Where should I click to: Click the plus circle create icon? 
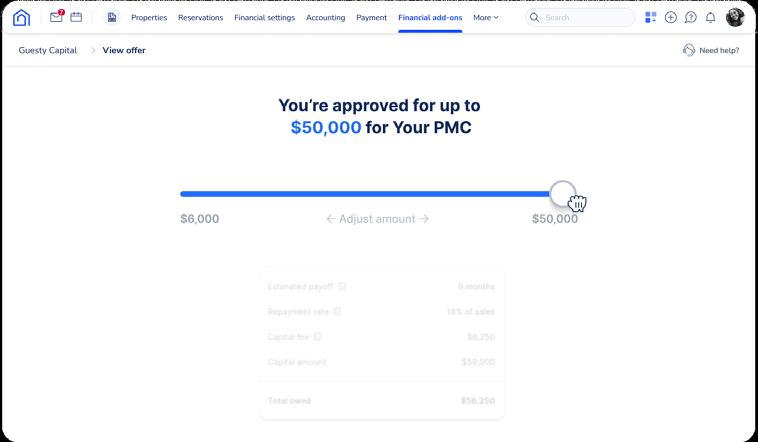click(x=671, y=17)
